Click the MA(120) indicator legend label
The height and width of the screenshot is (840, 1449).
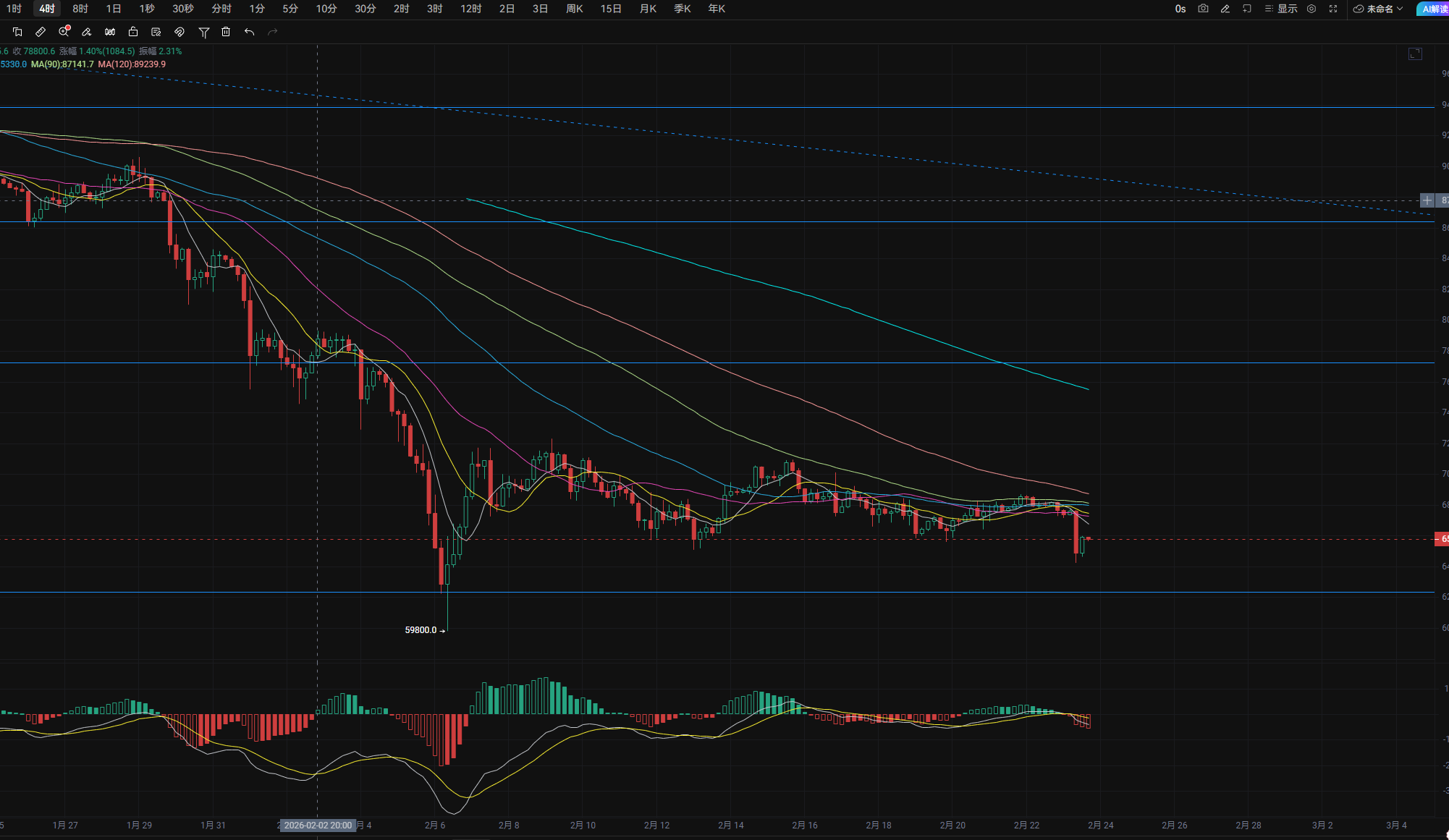[132, 64]
